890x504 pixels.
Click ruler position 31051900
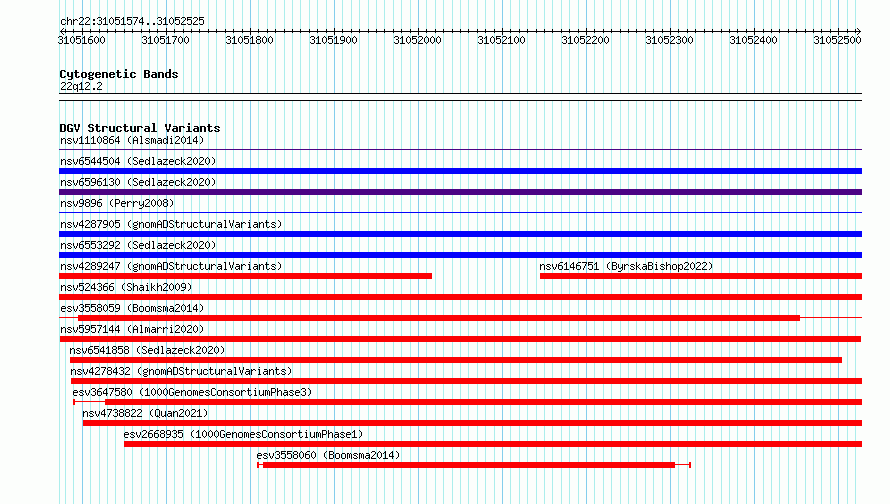coord(334,40)
